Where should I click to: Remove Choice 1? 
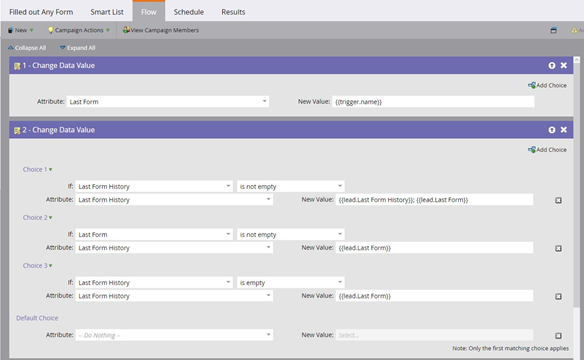558,200
